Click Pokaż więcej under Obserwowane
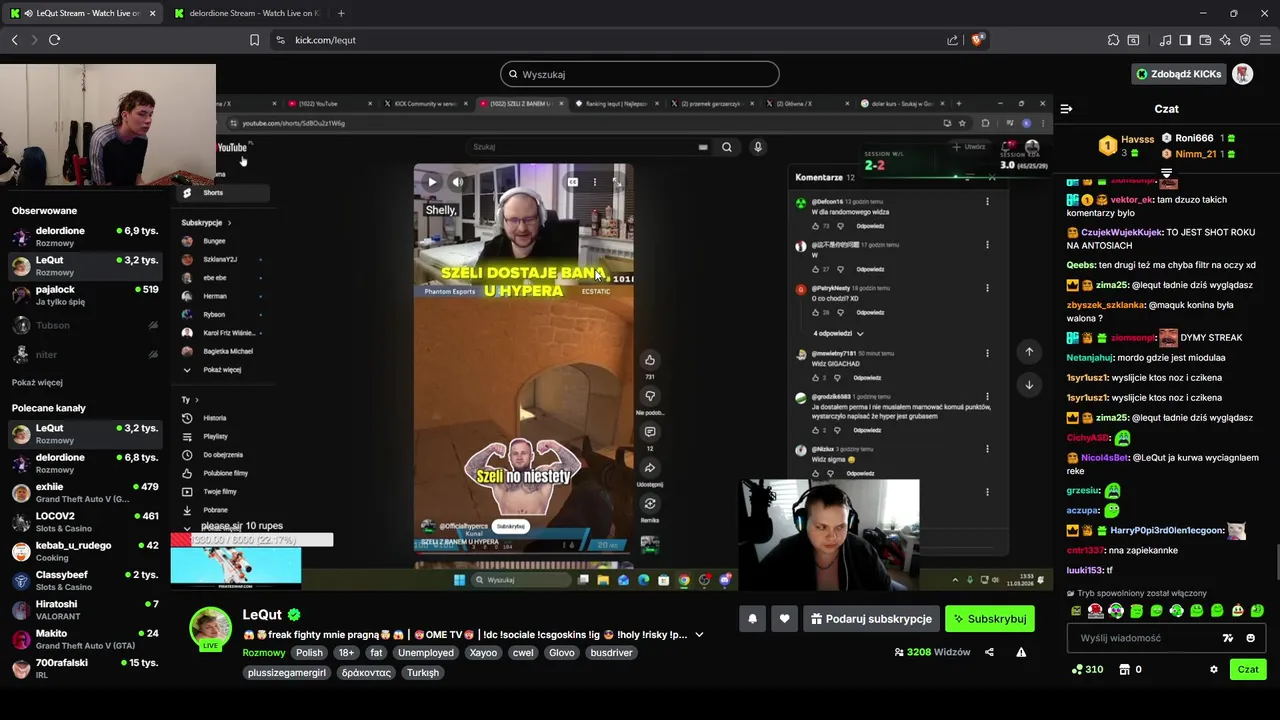The image size is (1280, 720). pyautogui.click(x=37, y=382)
